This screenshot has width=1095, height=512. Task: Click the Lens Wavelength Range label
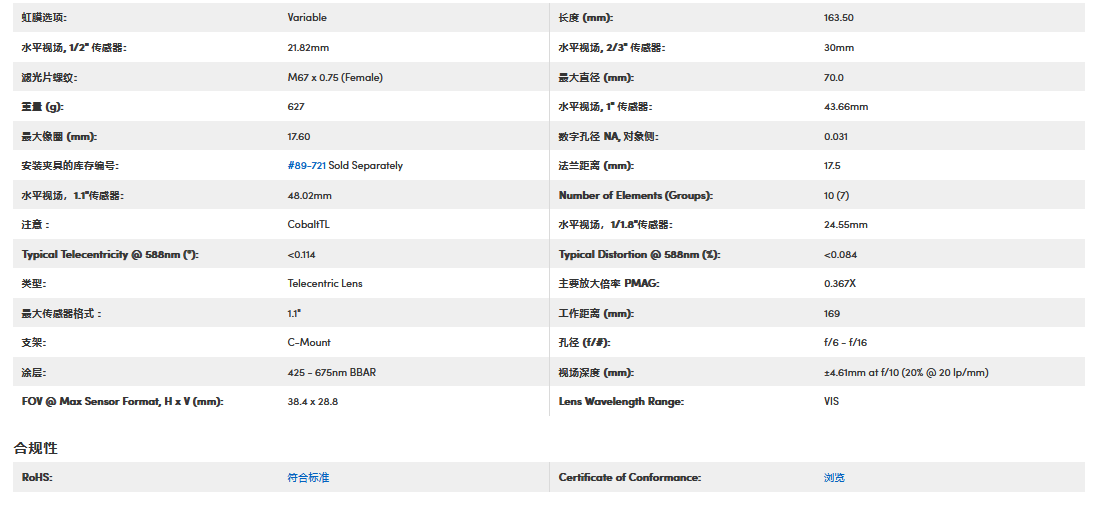pos(621,402)
